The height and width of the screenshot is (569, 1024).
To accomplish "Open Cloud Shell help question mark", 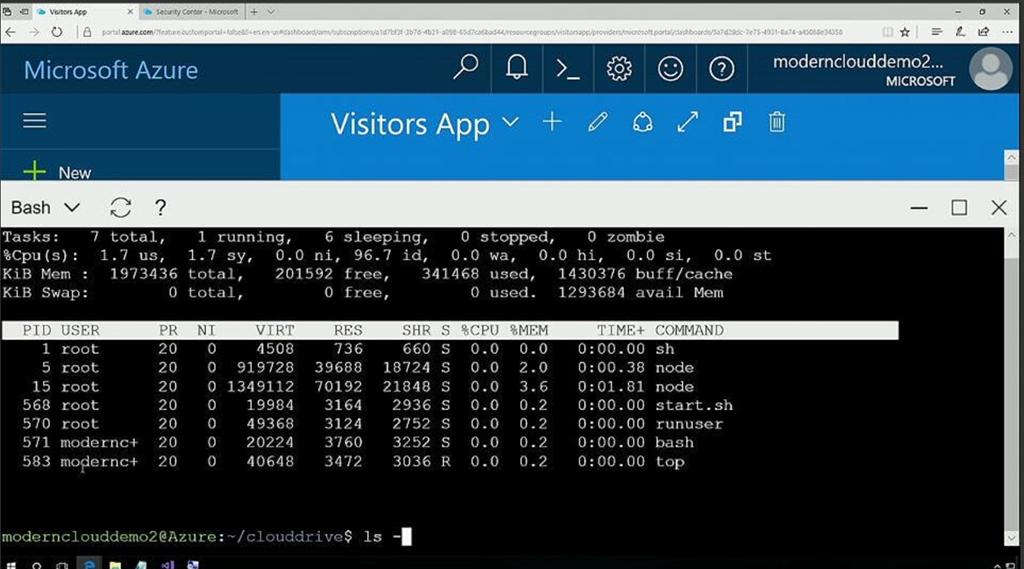I will pos(161,208).
